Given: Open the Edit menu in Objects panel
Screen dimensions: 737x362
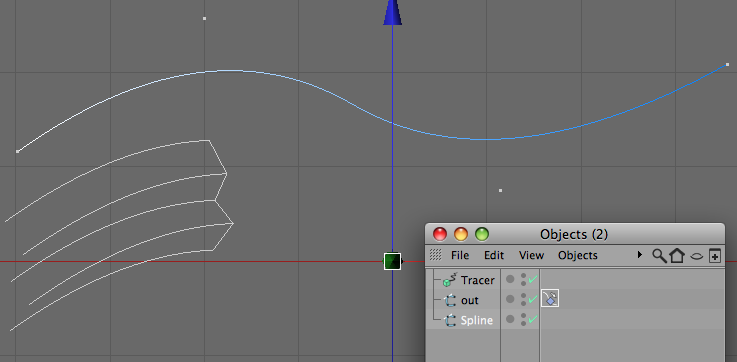Looking at the screenshot, I should coord(494,255).
